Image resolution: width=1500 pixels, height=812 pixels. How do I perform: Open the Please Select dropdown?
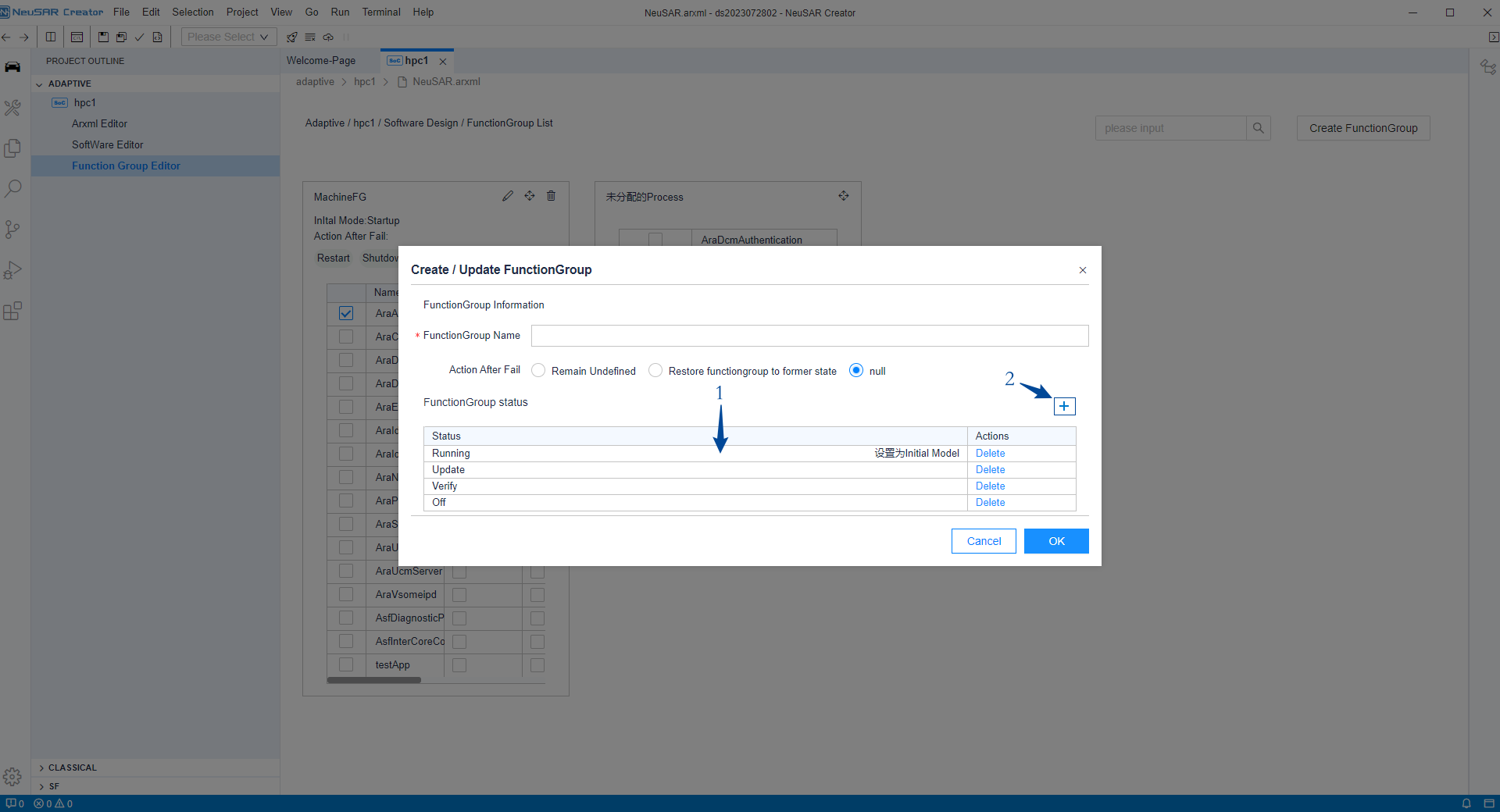[x=228, y=37]
